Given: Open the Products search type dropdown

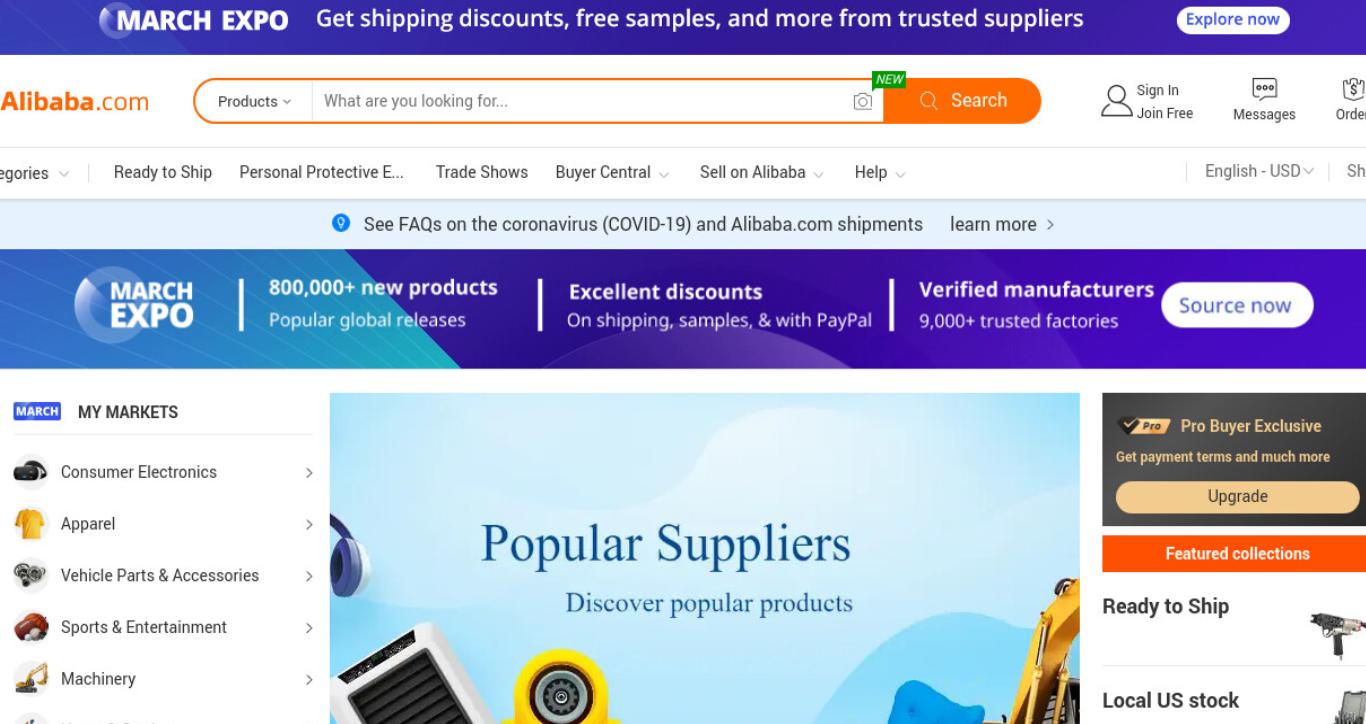Looking at the screenshot, I should click(254, 101).
